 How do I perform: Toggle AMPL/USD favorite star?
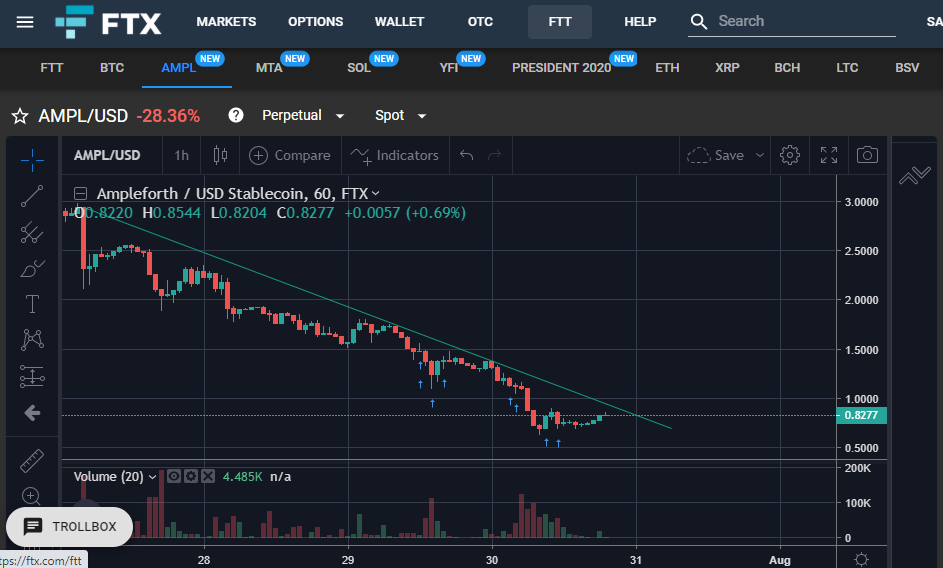click(20, 116)
